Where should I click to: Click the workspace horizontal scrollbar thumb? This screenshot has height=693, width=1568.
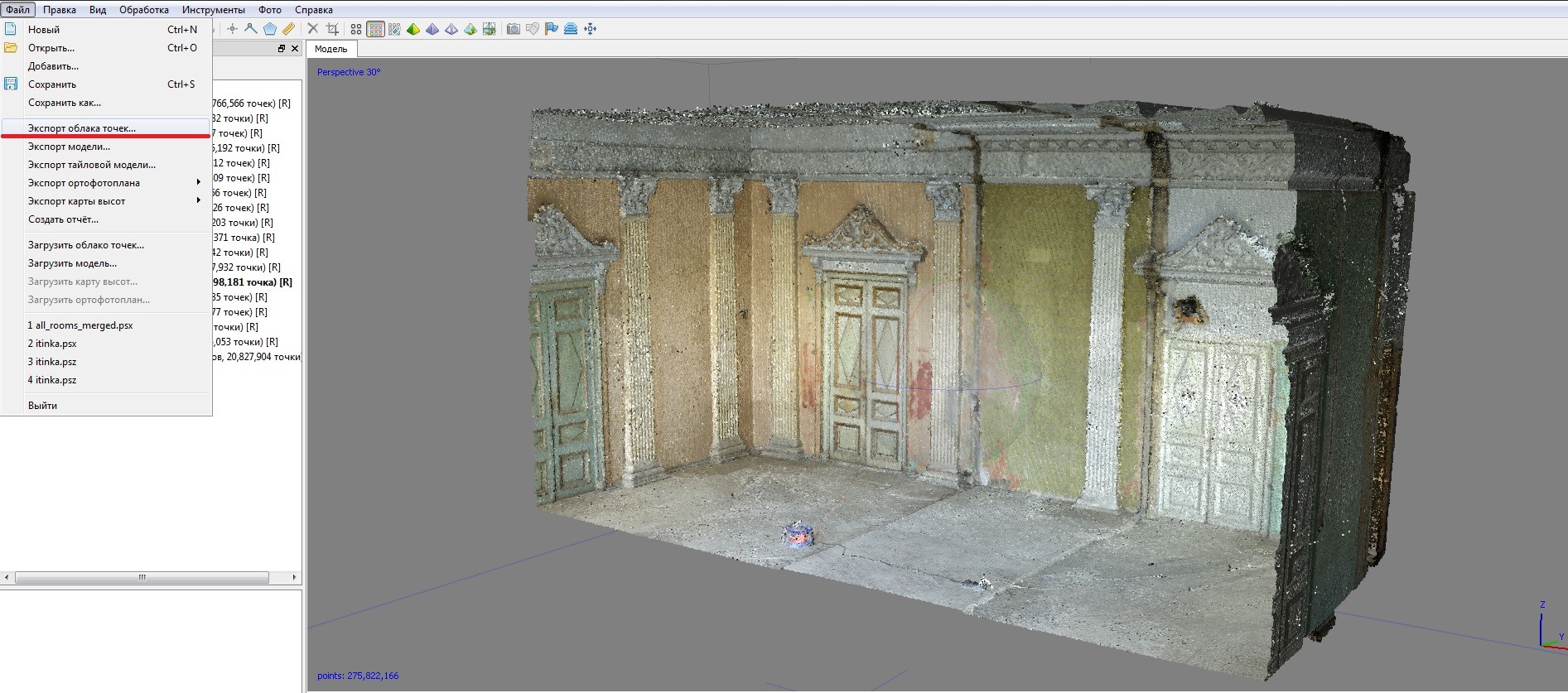pyautogui.click(x=142, y=577)
